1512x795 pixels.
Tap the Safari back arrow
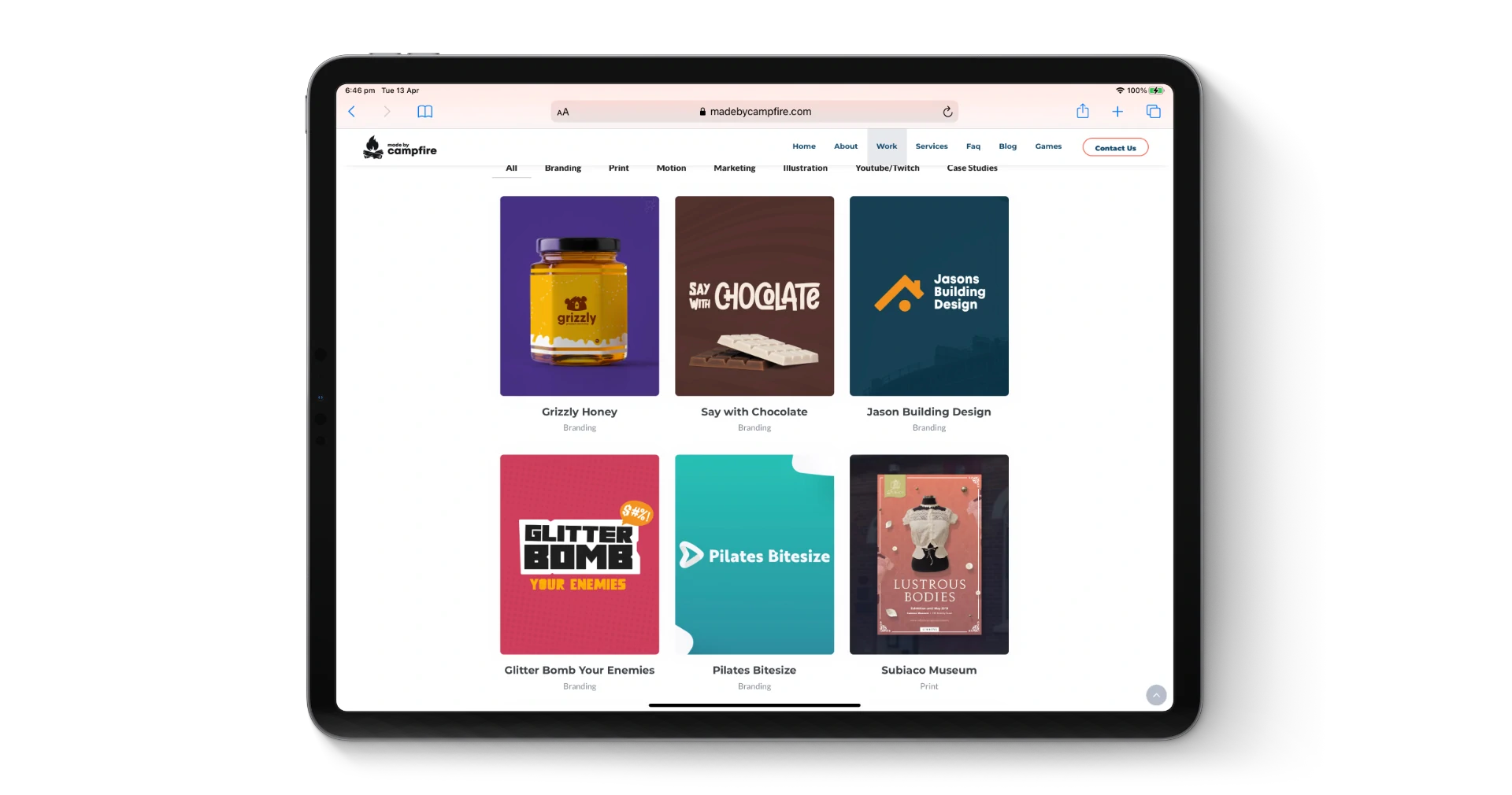(x=352, y=112)
